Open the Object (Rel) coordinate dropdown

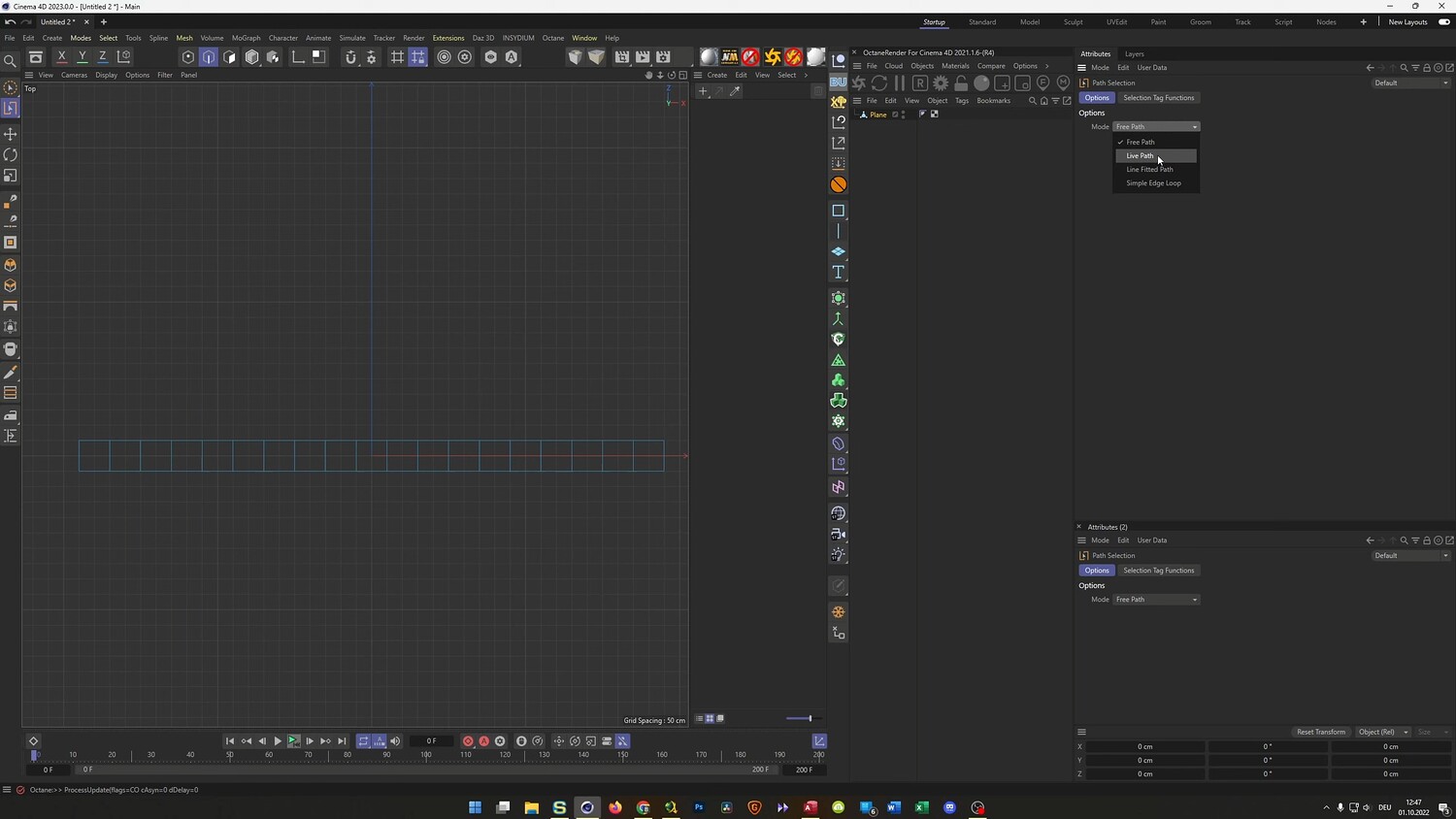tap(1383, 732)
